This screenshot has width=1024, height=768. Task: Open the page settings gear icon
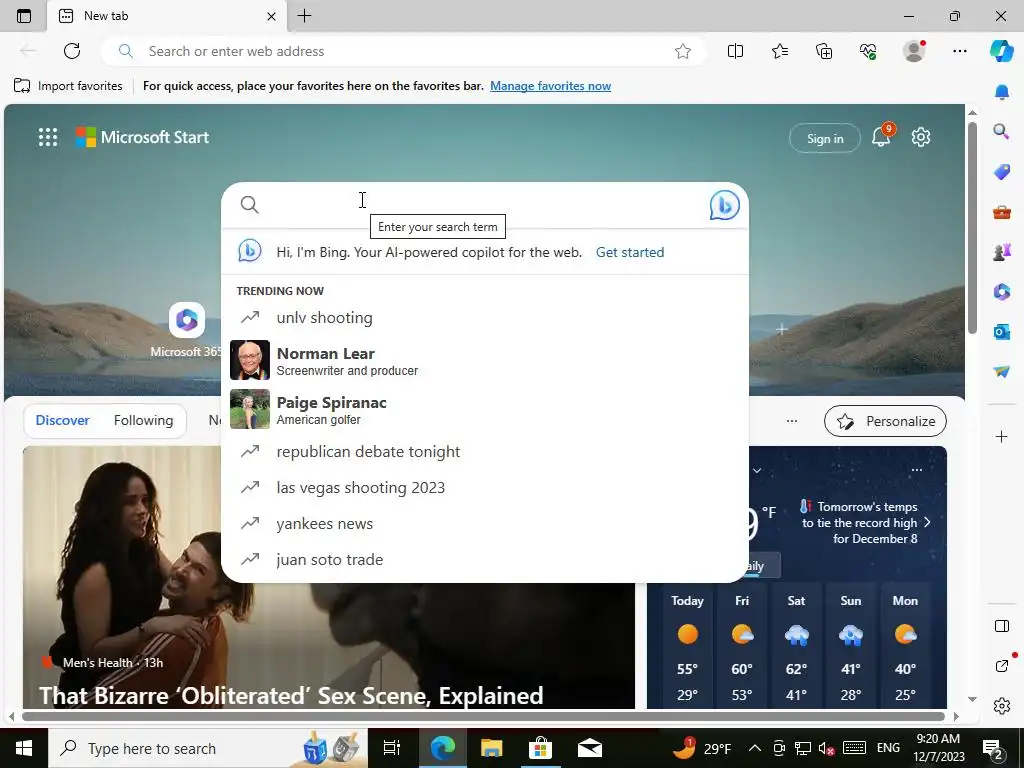pos(921,137)
